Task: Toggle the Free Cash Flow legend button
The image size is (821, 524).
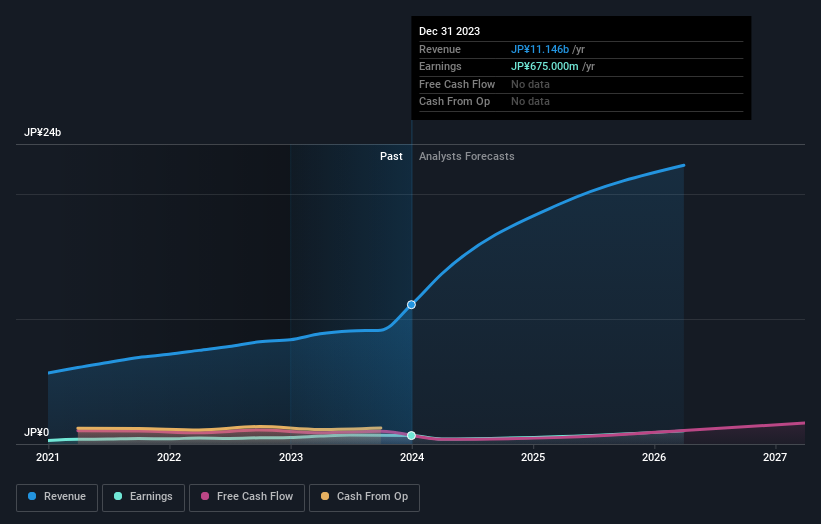Action: click(247, 497)
